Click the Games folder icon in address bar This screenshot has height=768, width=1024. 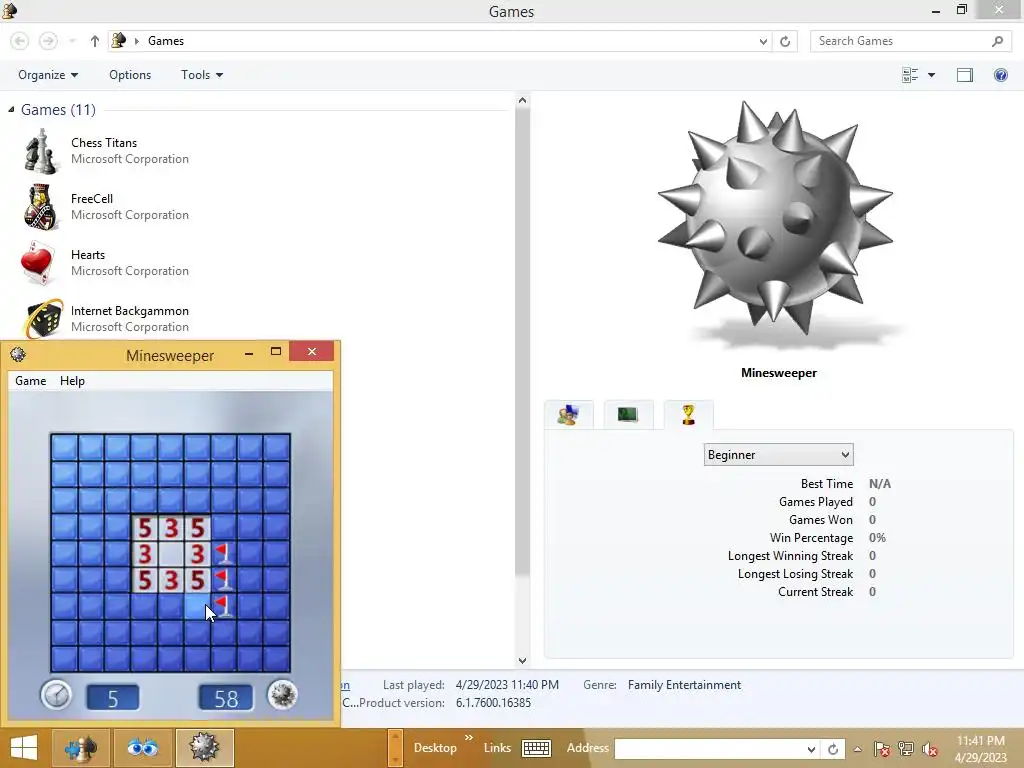(x=118, y=40)
